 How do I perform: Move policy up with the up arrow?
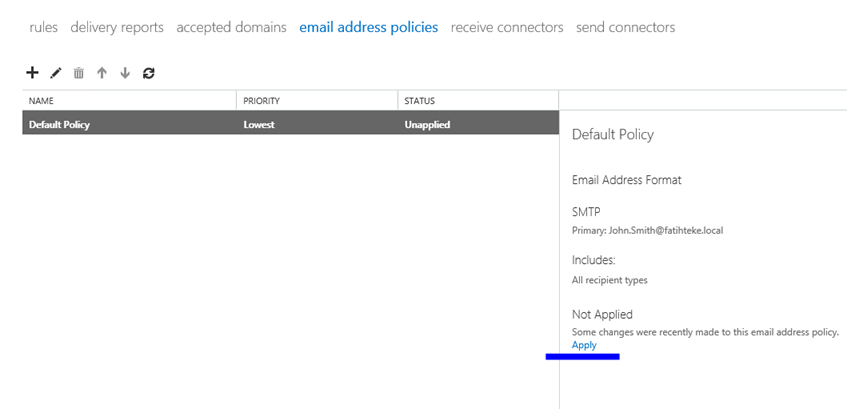[x=102, y=73]
